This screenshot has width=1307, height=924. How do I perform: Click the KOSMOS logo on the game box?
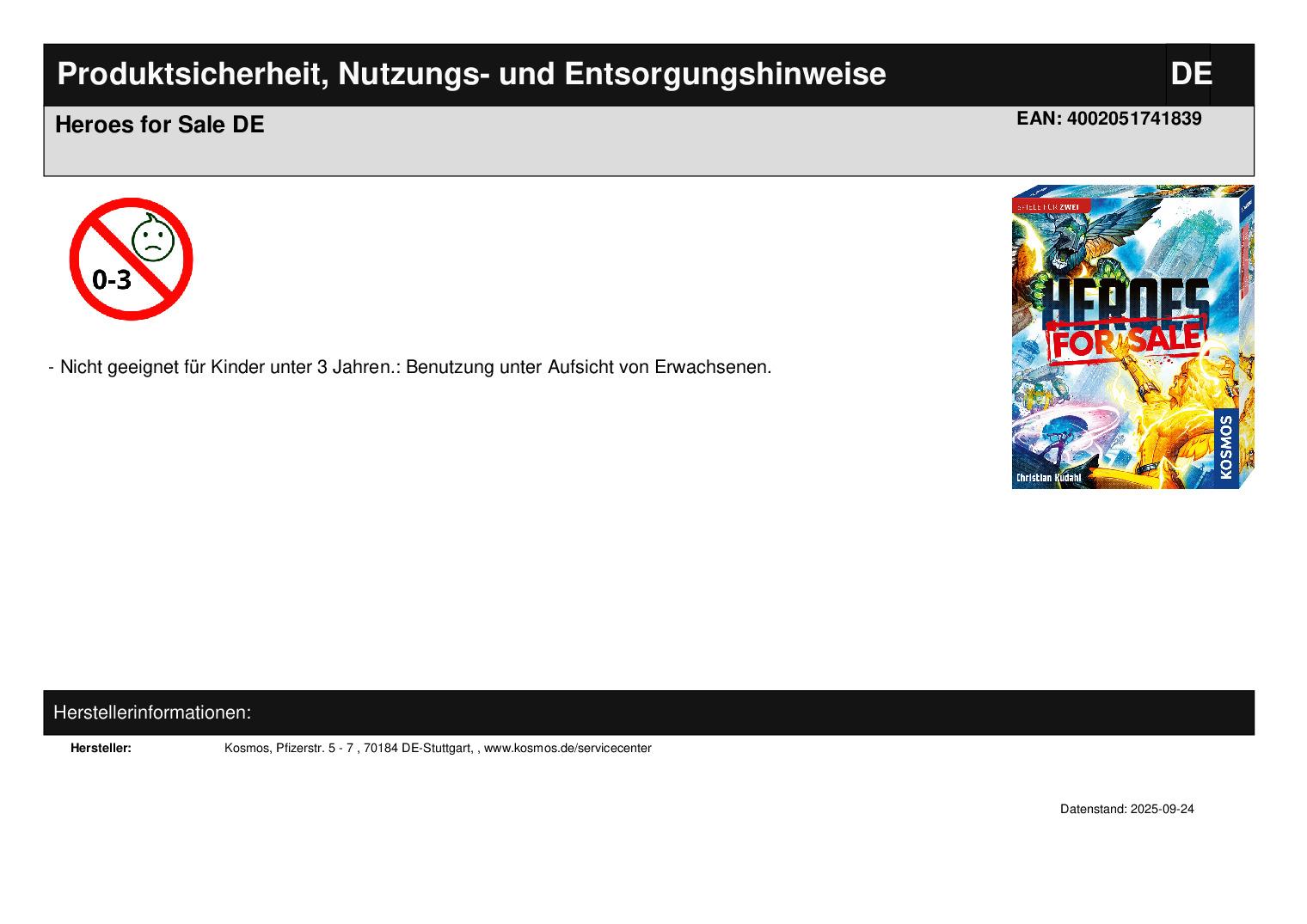click(1225, 447)
